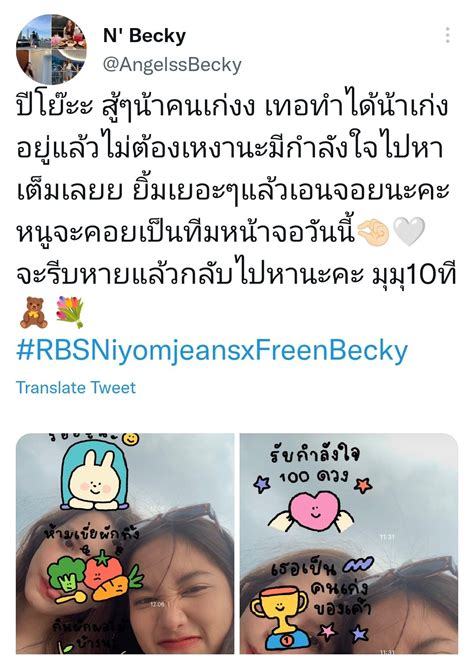This screenshot has width=474, height=671.
Task: Open the #RBSNiyomjeansxFreenBecky hashtag
Action: tap(212, 351)
